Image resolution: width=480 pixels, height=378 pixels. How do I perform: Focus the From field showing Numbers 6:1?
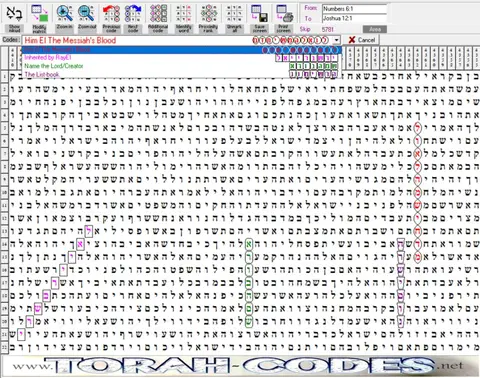click(354, 9)
